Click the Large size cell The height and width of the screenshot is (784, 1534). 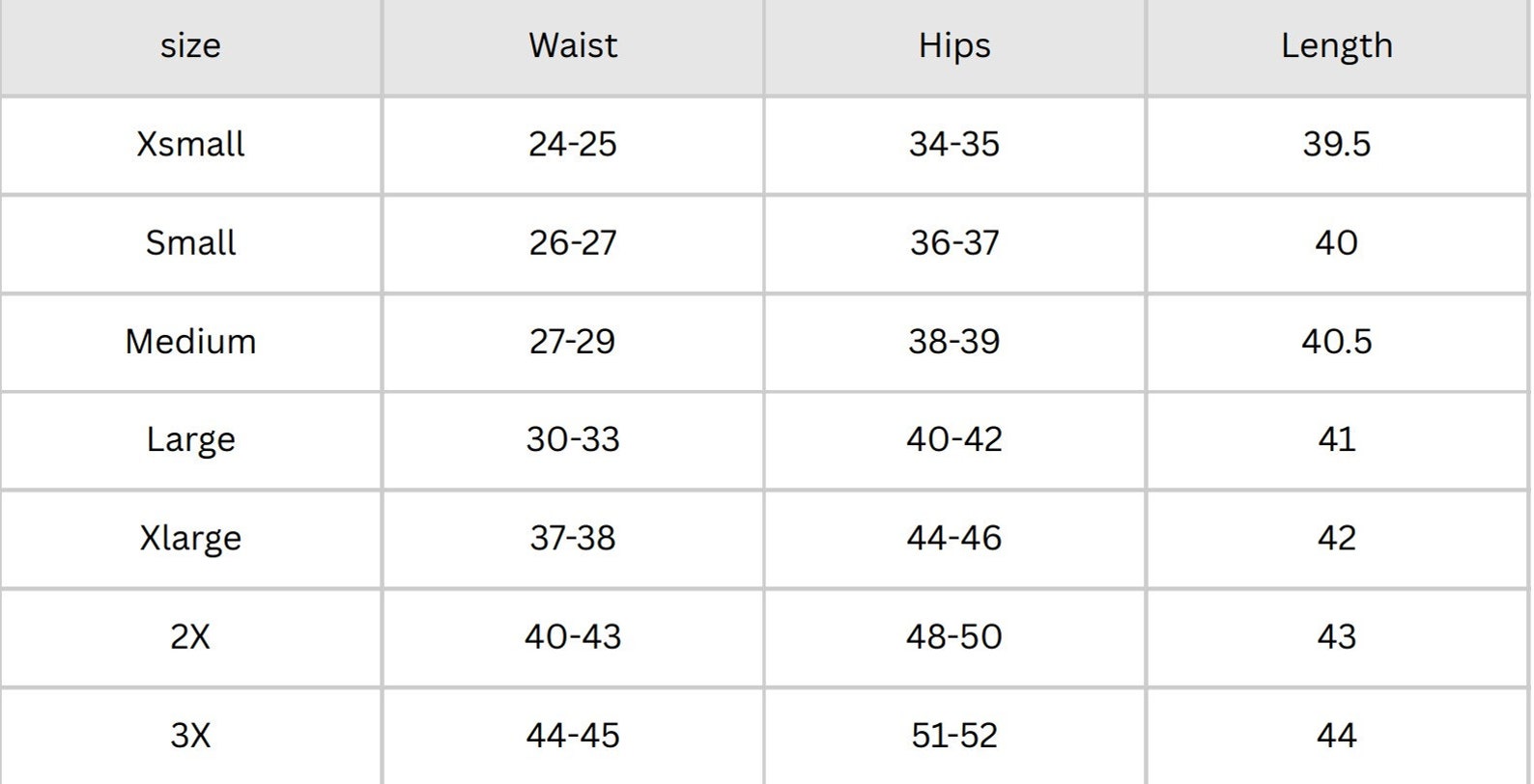click(x=190, y=439)
